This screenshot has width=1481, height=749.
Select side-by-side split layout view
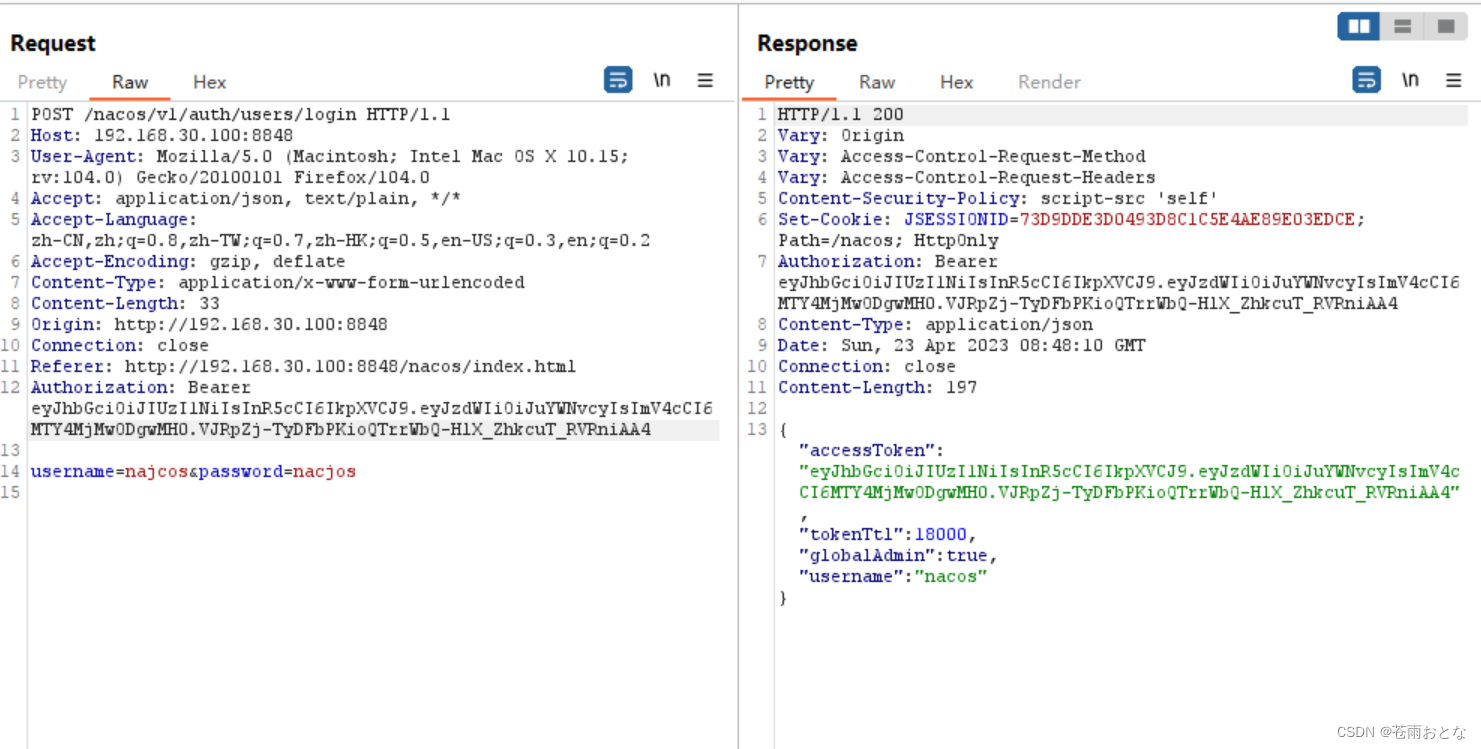point(1359,27)
